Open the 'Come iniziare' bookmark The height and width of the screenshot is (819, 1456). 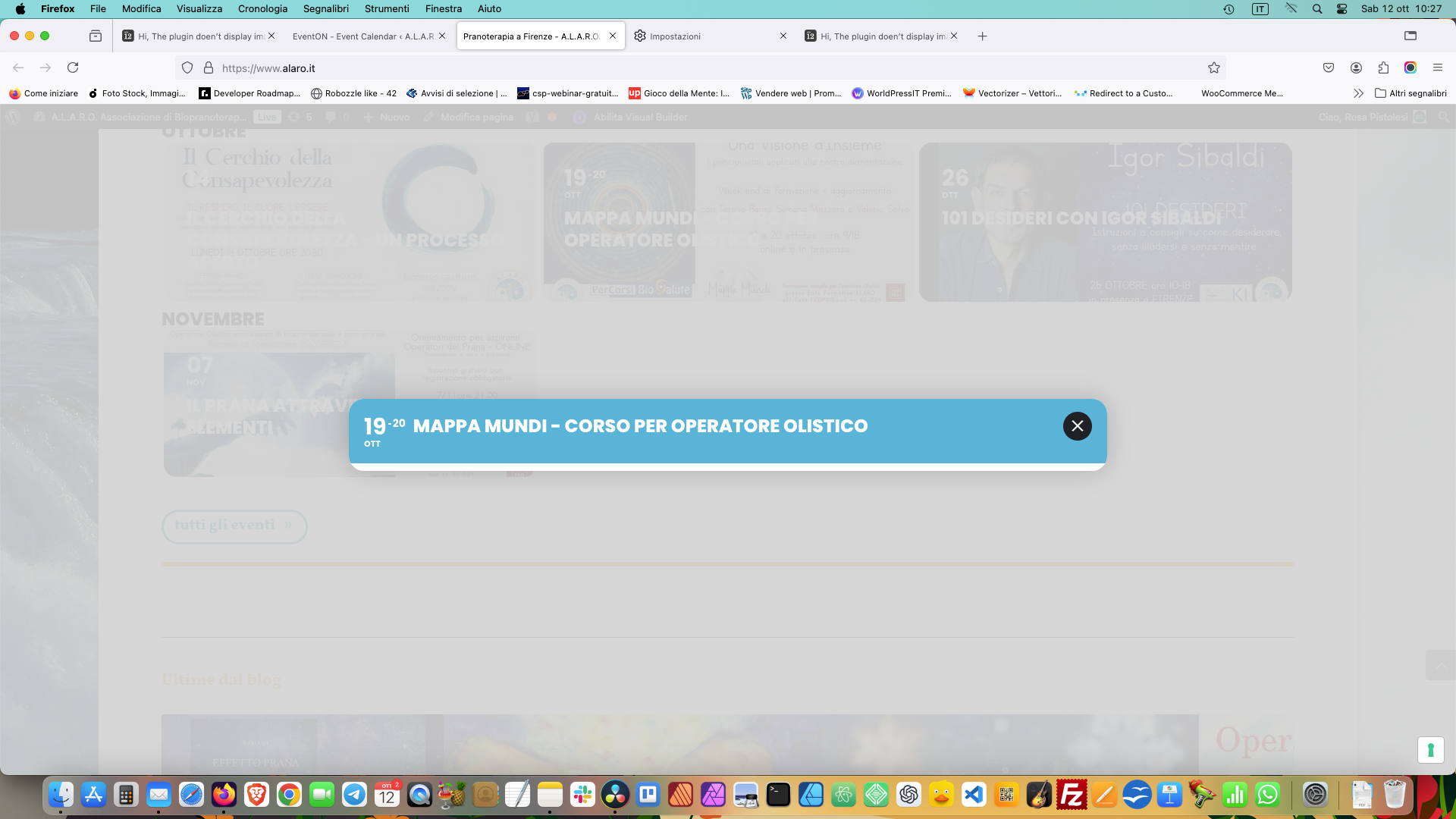tap(43, 93)
